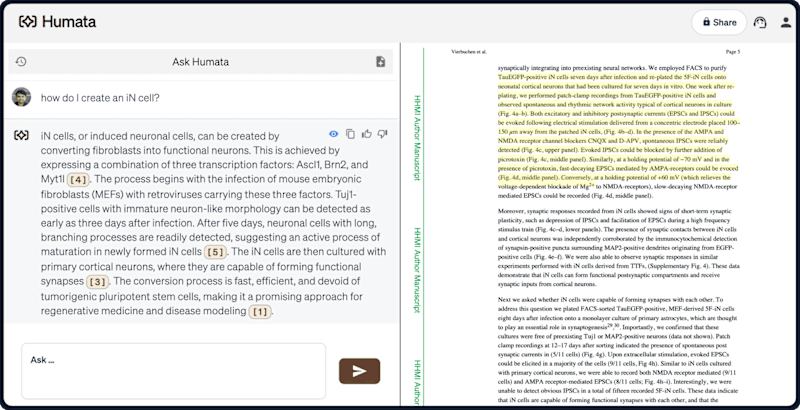Give the answer a thumbs down
This screenshot has width=800, height=410.
[382, 134]
